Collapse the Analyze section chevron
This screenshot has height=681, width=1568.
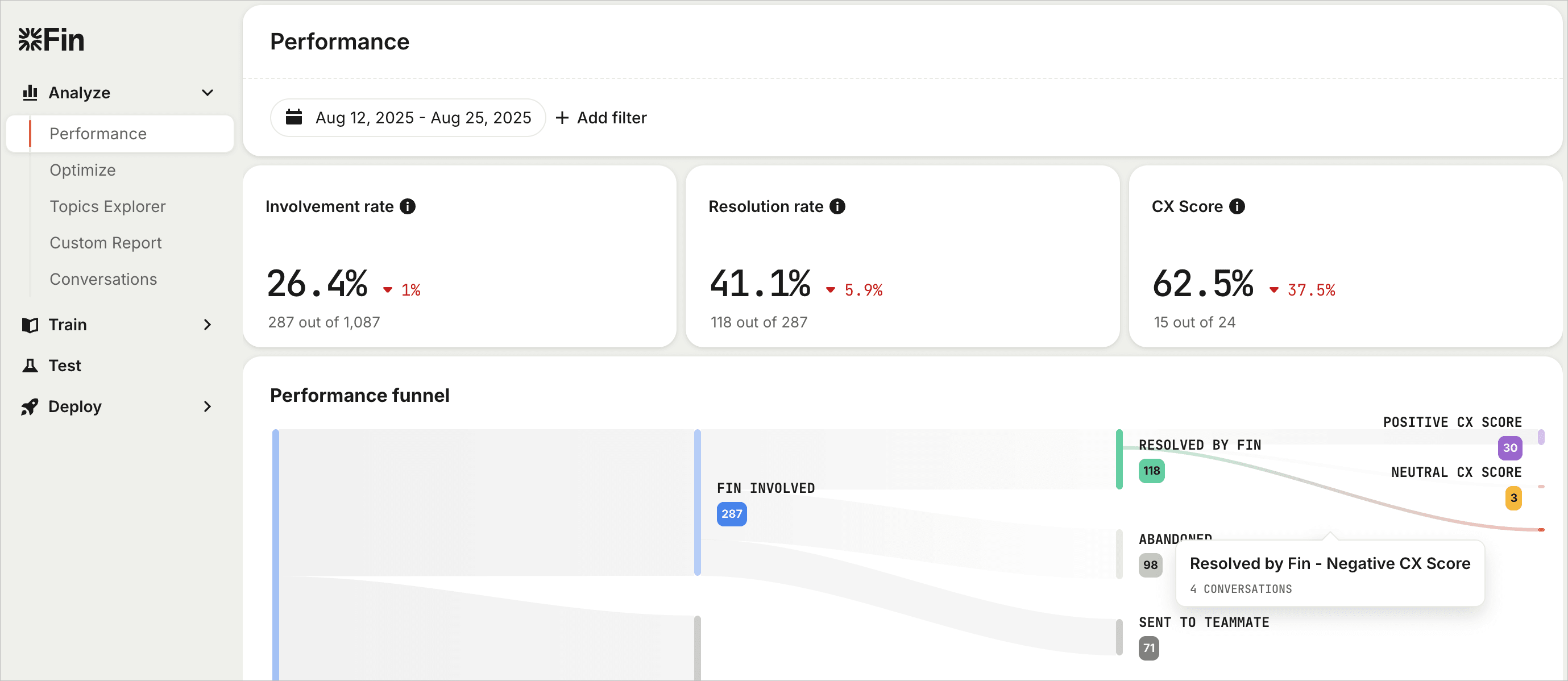207,93
